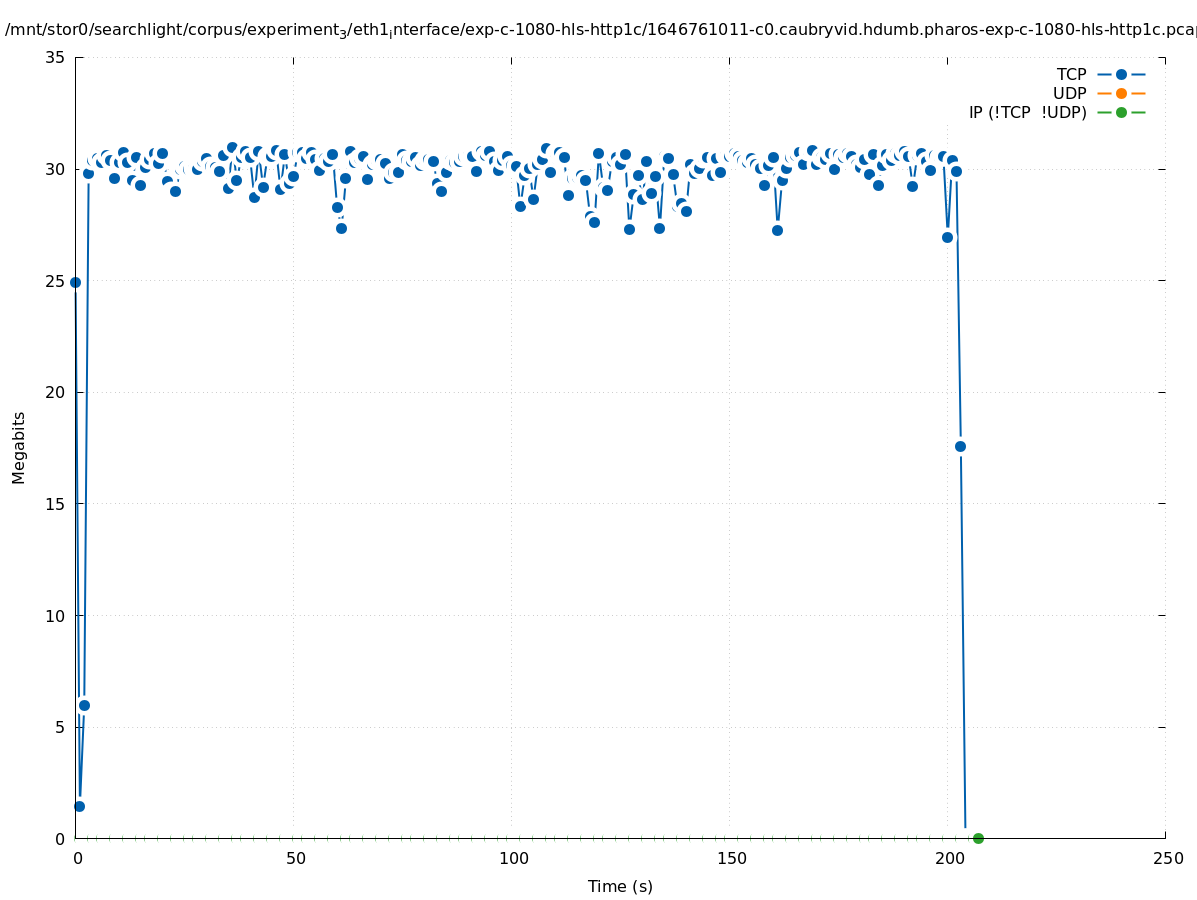Click the TCP data point near 6 Megabits
Viewport: 1197px width, 900px height.
point(84,705)
